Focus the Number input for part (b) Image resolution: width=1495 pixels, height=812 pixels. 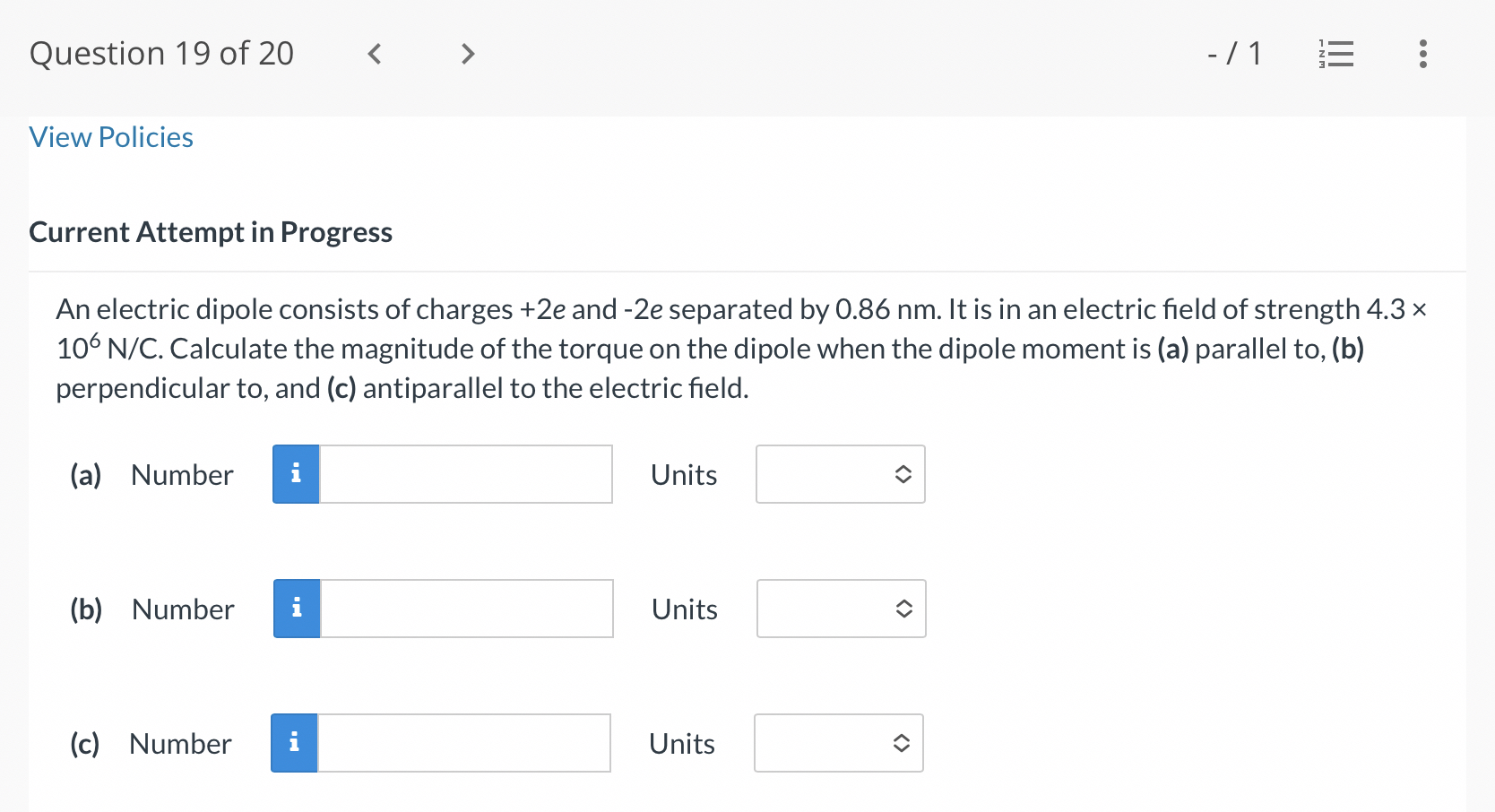point(467,609)
